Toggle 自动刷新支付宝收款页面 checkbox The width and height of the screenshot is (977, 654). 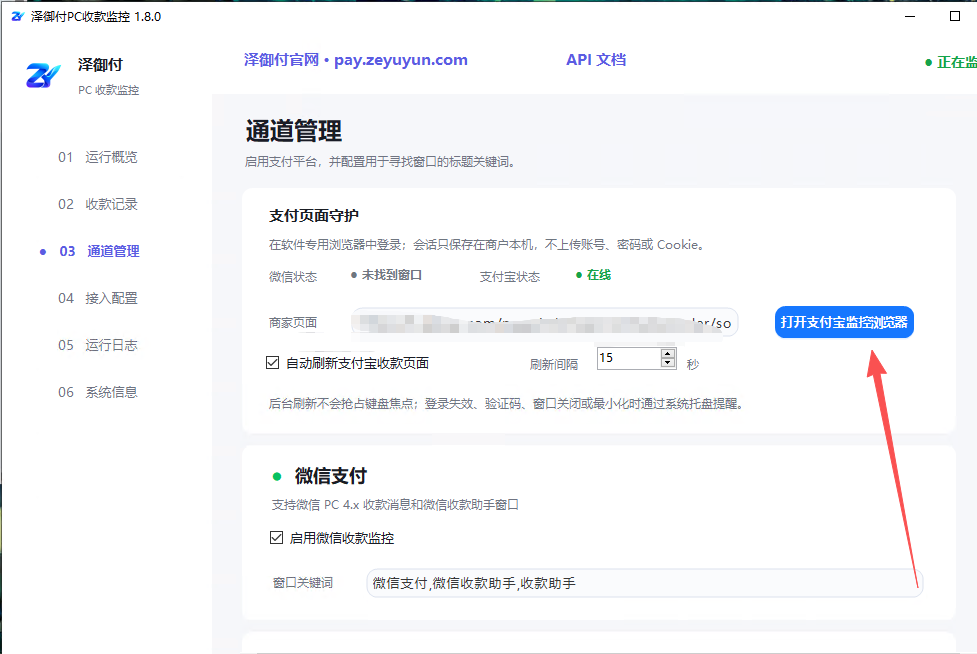272,363
